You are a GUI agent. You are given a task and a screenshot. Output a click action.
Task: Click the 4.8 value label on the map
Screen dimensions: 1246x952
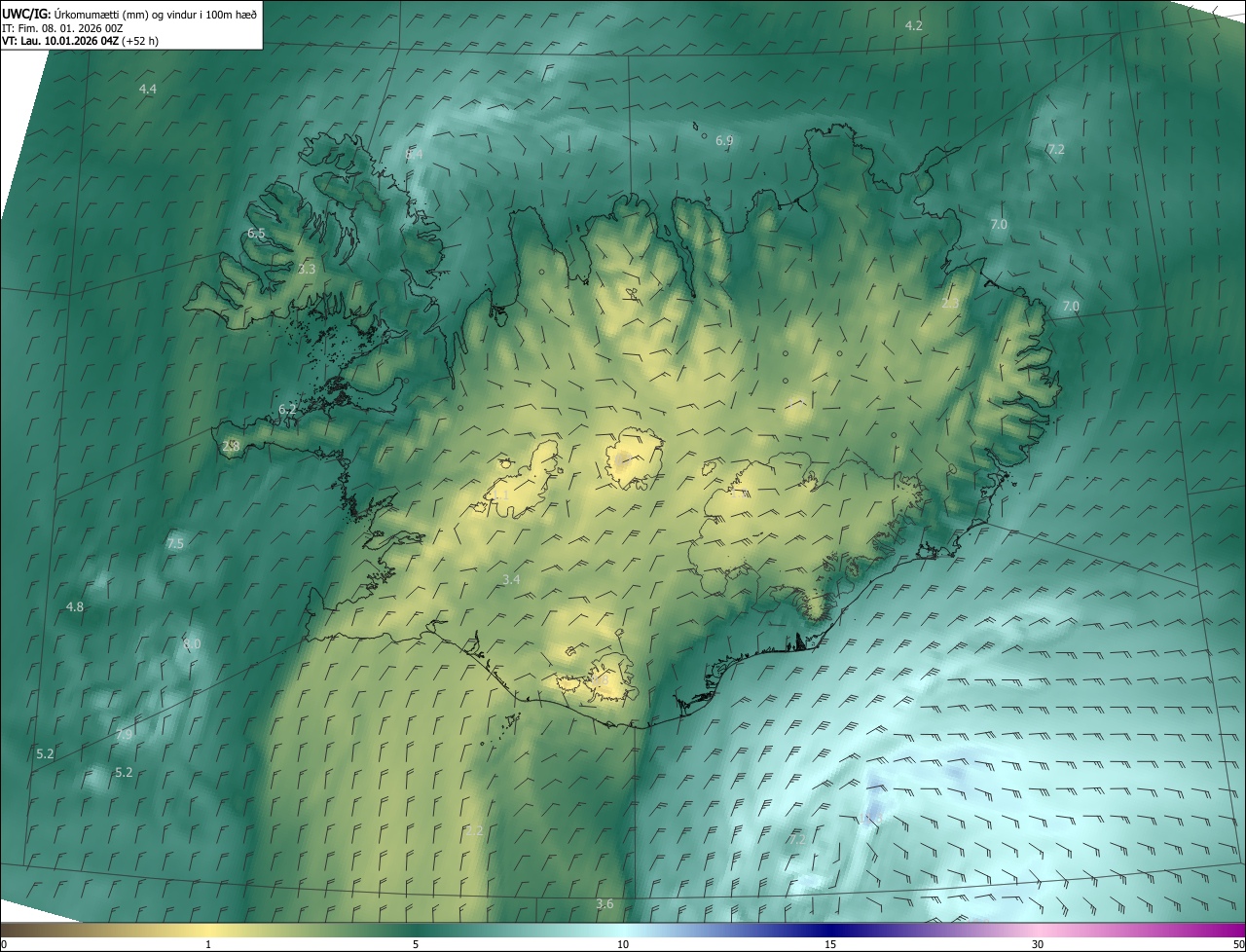pos(75,607)
